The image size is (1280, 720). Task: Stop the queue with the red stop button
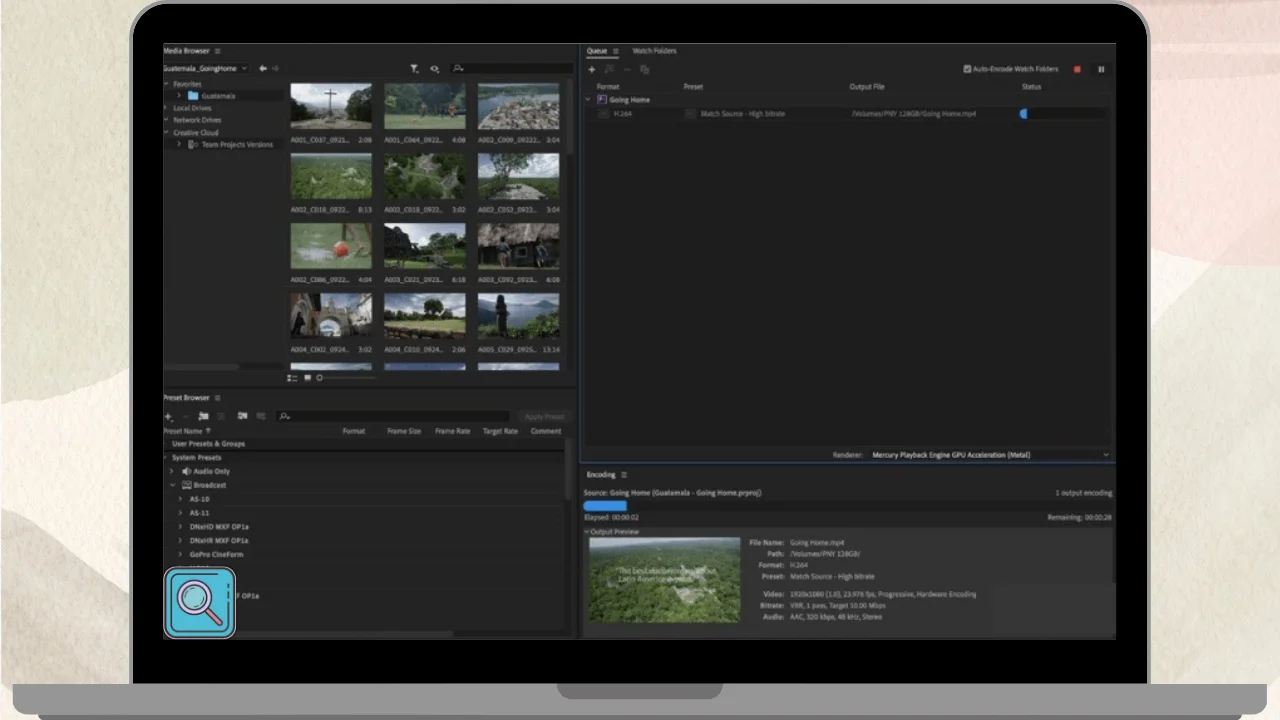1077,69
